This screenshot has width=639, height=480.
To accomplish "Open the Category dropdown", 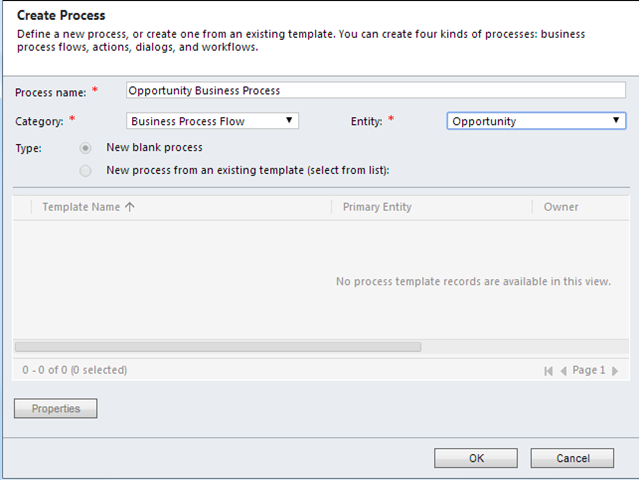I will (213, 121).
